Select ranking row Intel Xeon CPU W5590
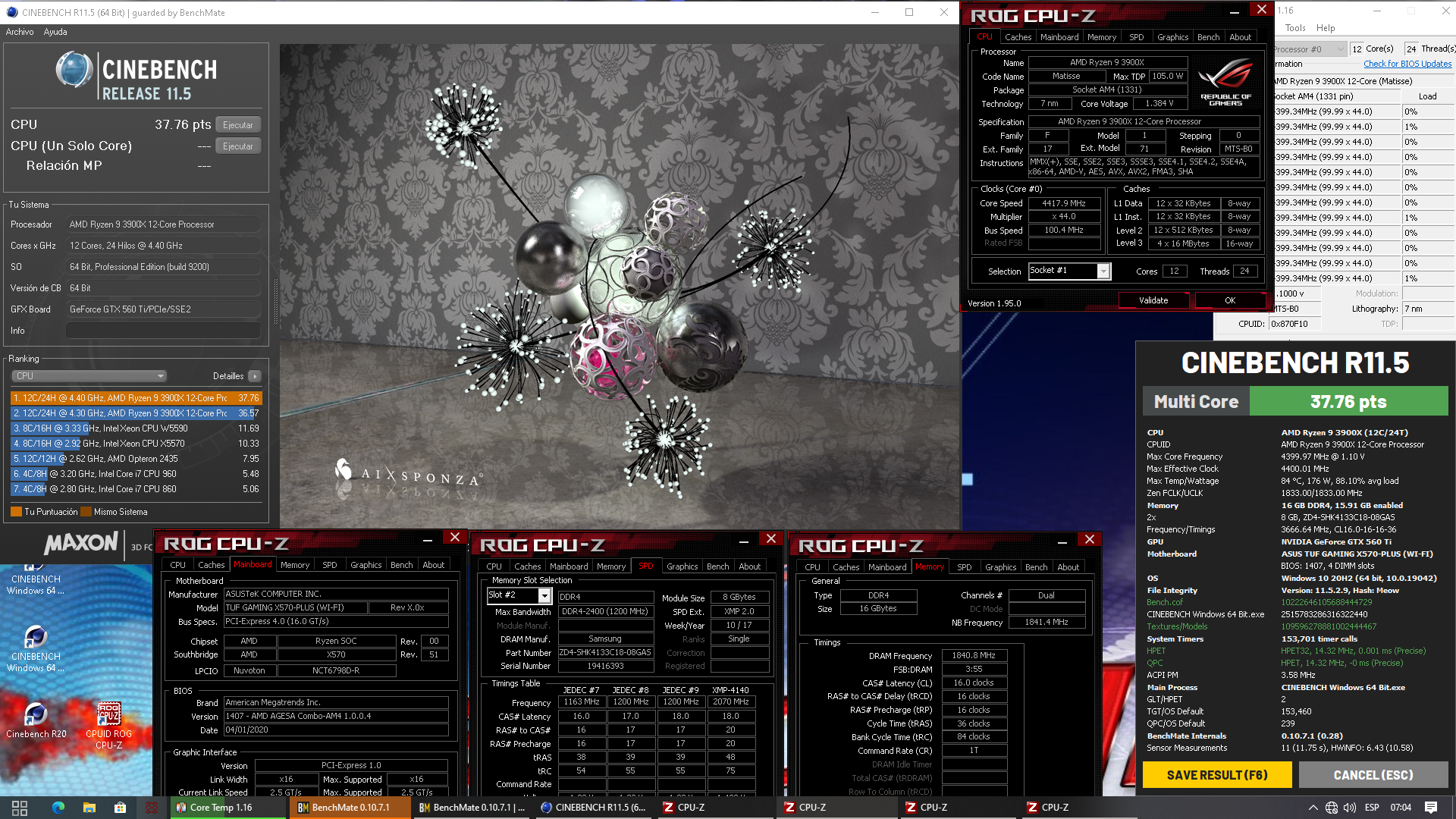Viewport: 1456px width, 819px height. [136, 428]
